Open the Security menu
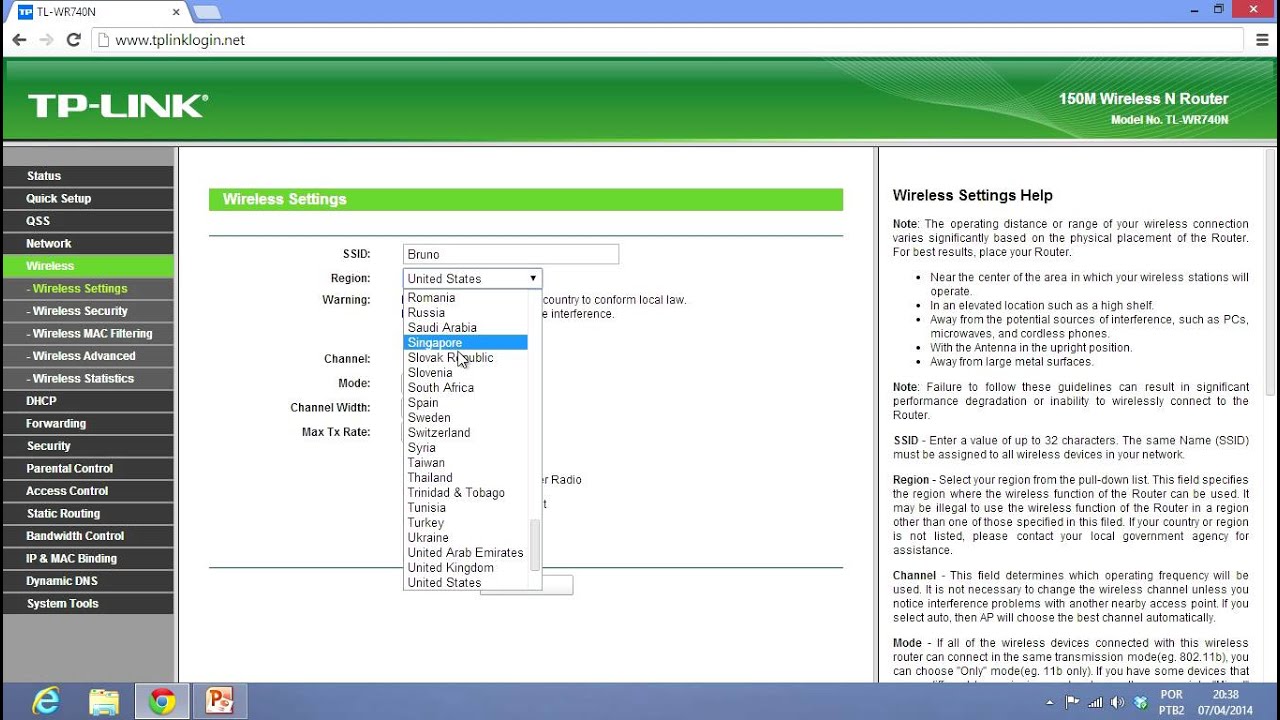Image resolution: width=1280 pixels, height=720 pixels. point(88,446)
